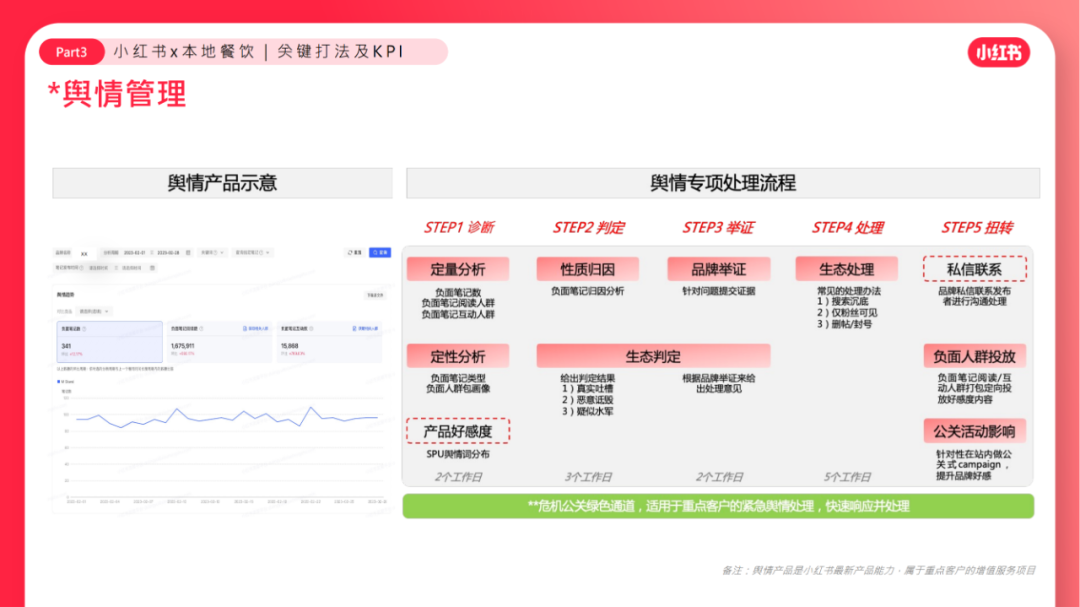The width and height of the screenshot is (1080, 607).
Task: Click the 定量分析 box
Action: (x=458, y=269)
